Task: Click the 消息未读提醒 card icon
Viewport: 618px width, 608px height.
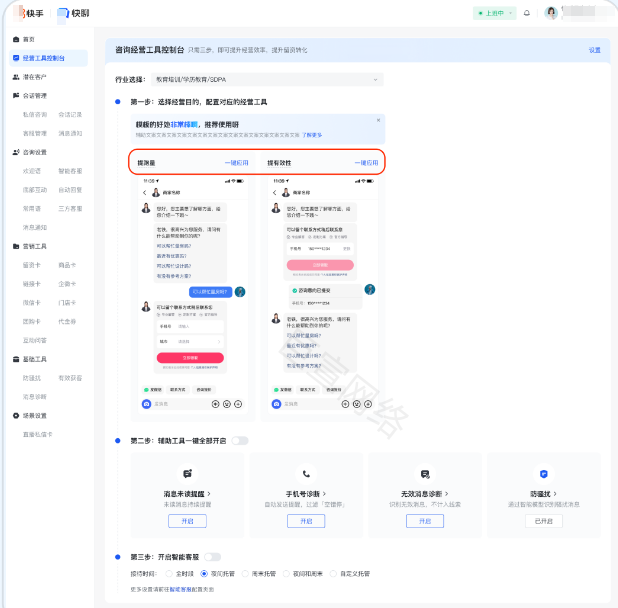Action: (187, 474)
